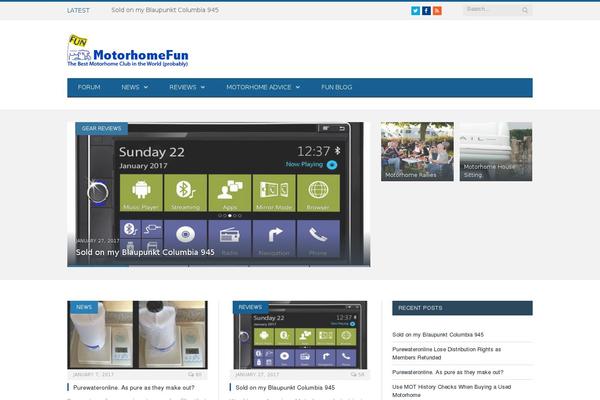Open recent post 'Purewateronline Lose Distribution Rights'
This screenshot has height=400, width=600.
point(447,353)
